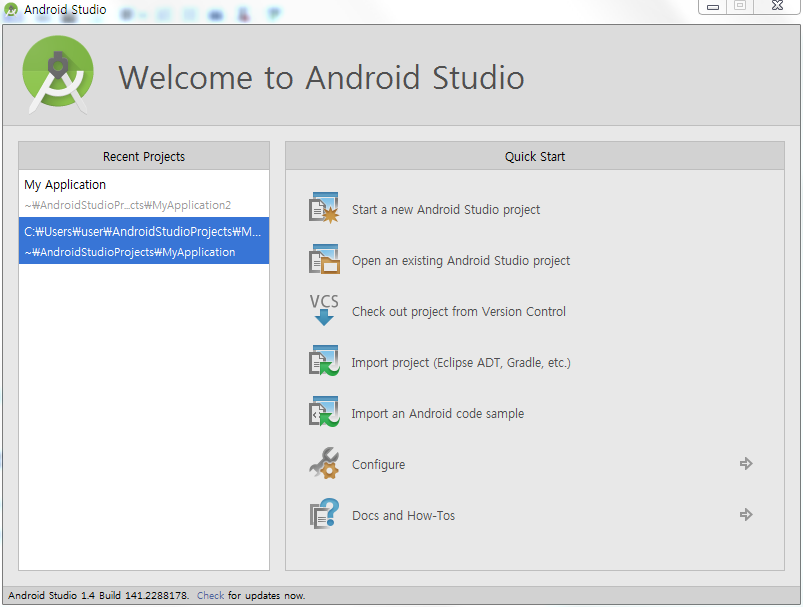Click the ~\AndroidStudioProjects\MyApplication path text
Image resolution: width=803 pixels, height=607 pixels.
[x=130, y=252]
